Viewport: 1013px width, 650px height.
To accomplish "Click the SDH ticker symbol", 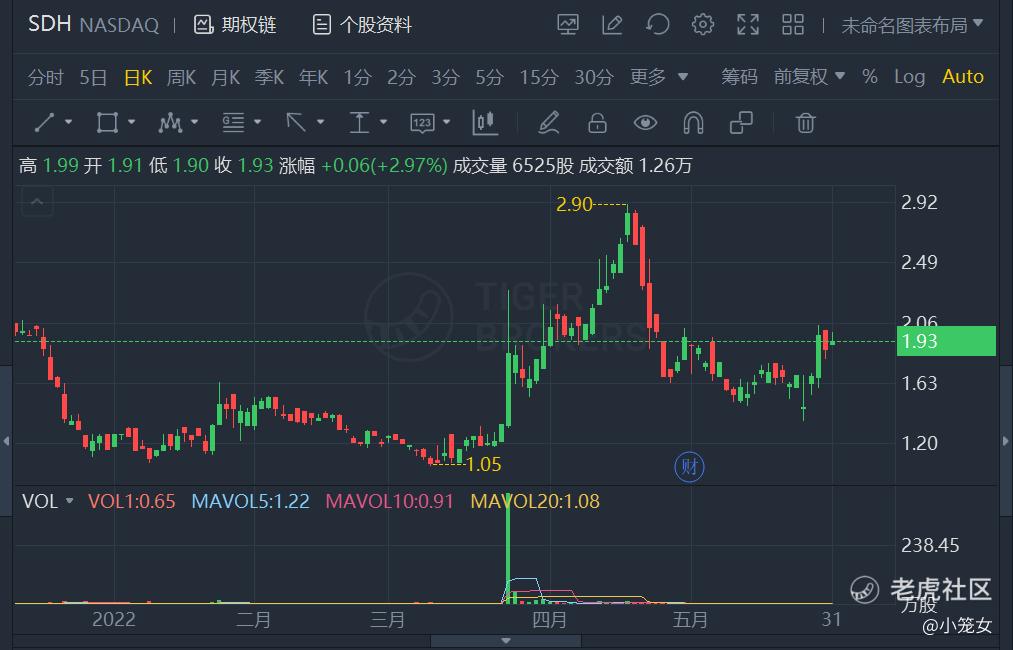I will (49, 25).
